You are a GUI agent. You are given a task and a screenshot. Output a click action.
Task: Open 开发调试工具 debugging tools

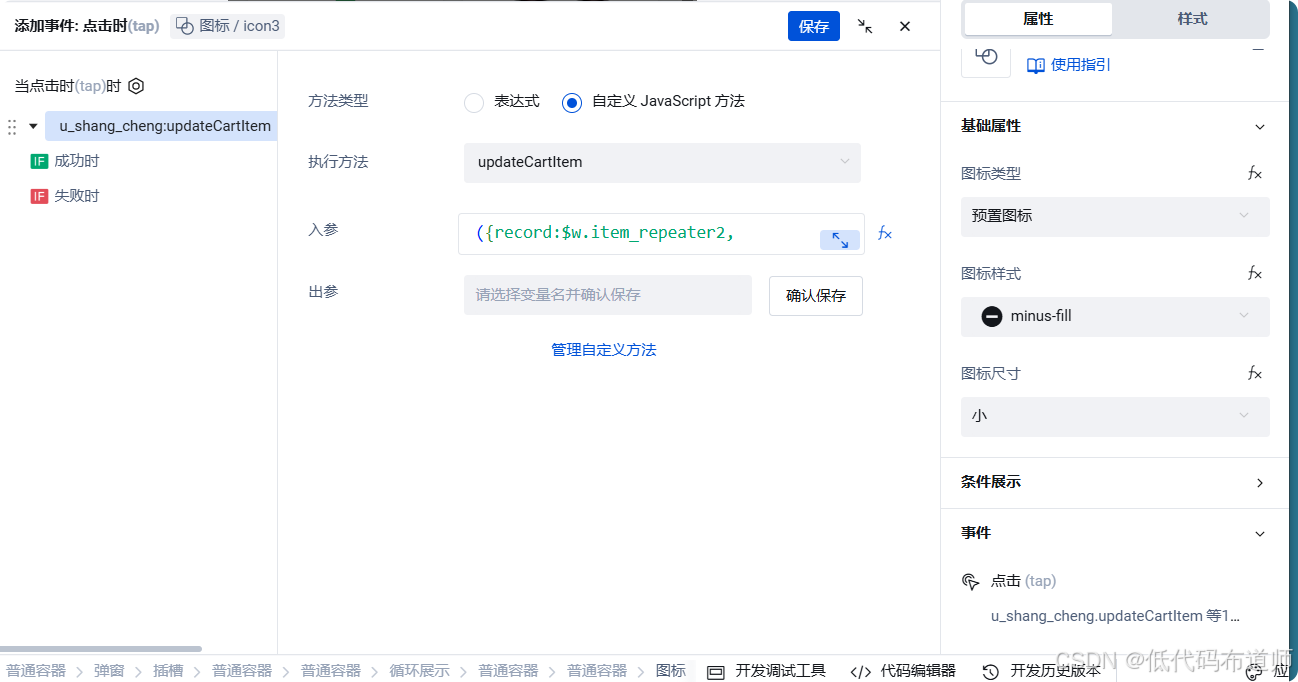point(767,671)
